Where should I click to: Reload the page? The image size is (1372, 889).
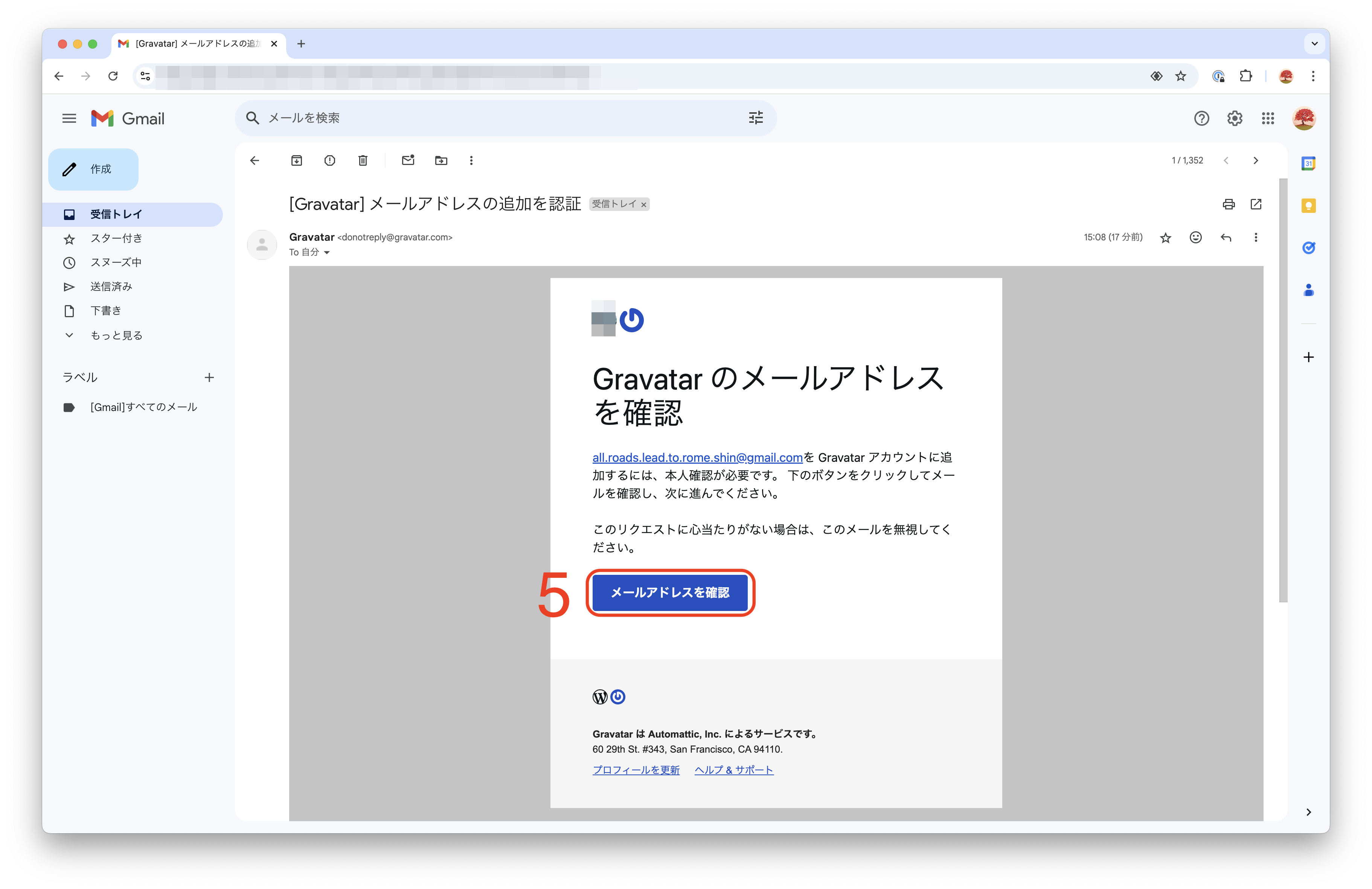(113, 76)
